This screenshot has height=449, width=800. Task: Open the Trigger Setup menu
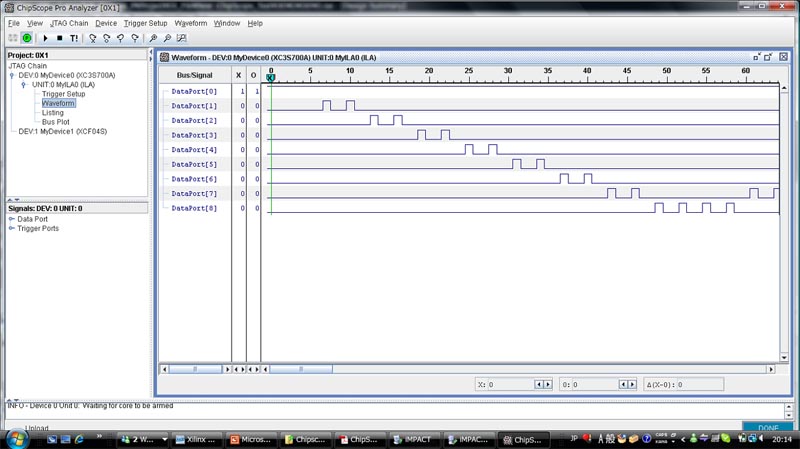tap(145, 23)
